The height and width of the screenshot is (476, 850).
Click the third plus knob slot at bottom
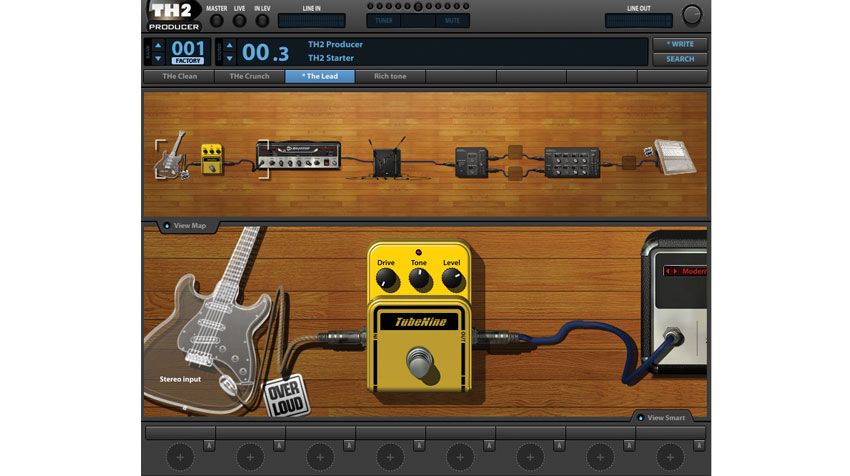click(320, 457)
